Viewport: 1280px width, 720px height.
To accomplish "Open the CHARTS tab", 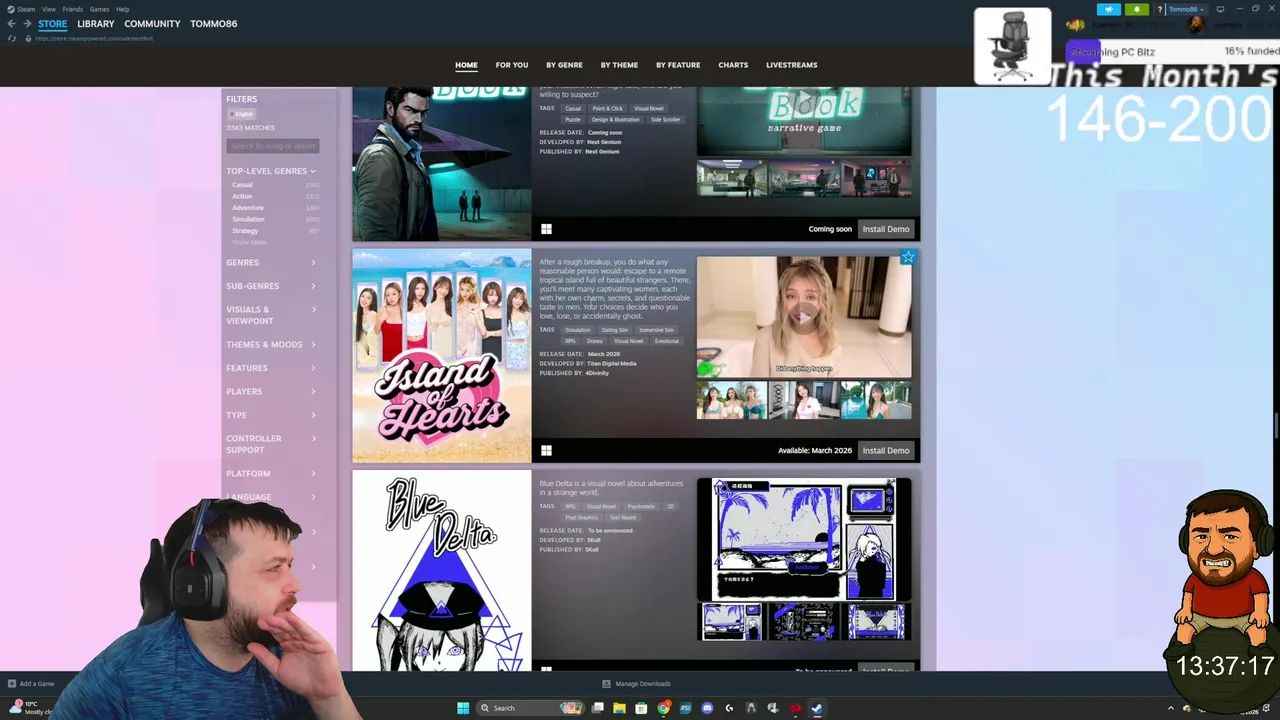I will (x=733, y=65).
